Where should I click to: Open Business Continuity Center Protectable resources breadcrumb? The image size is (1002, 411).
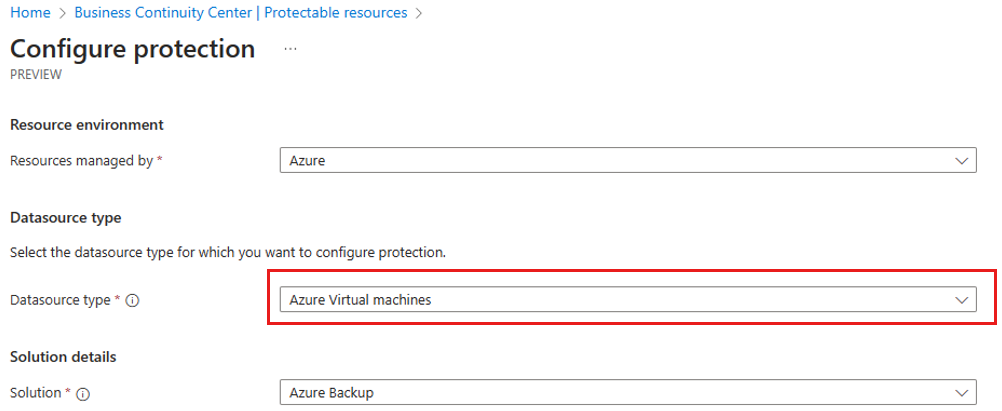pyautogui.click(x=241, y=13)
